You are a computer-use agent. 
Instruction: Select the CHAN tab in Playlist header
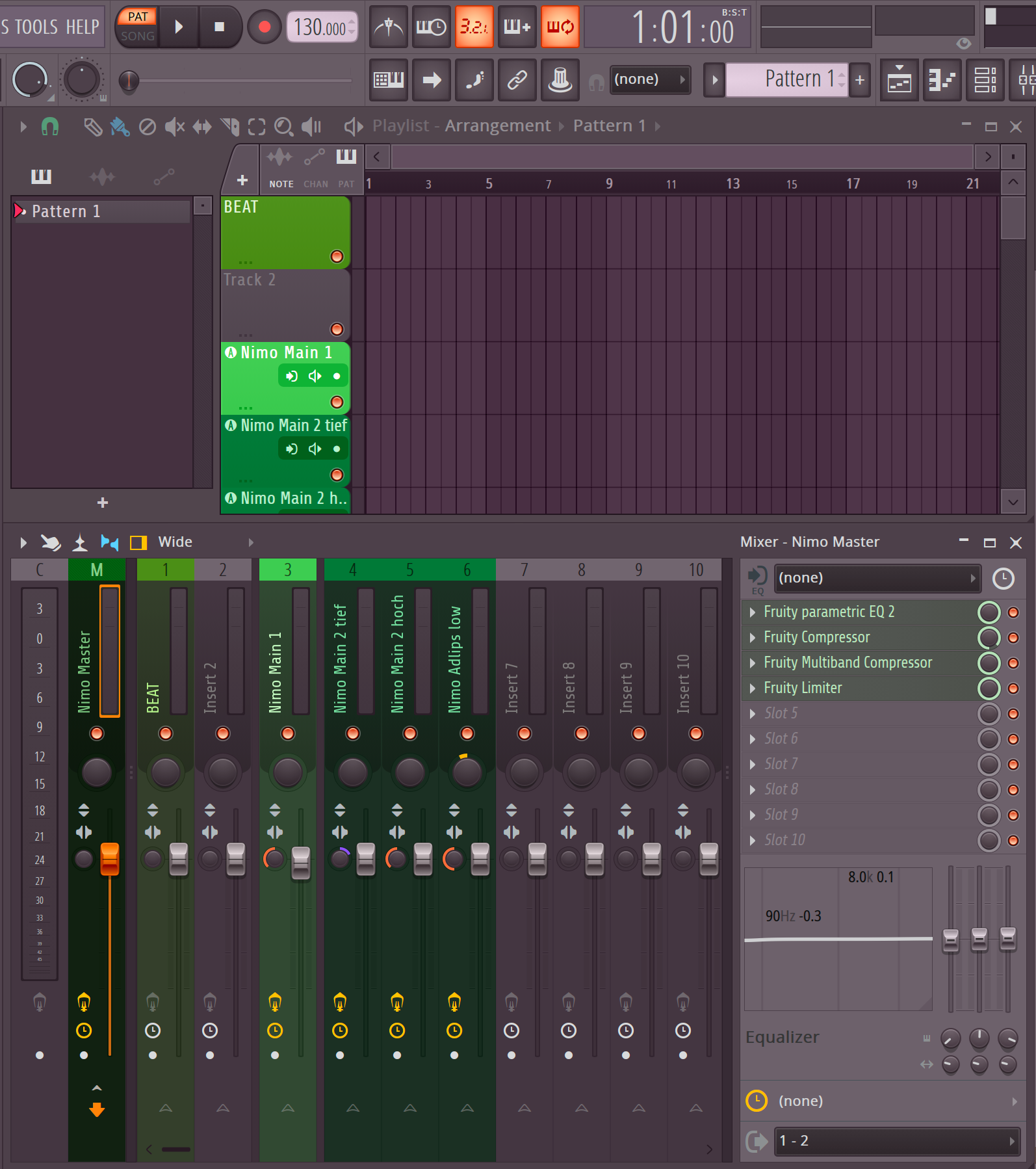click(316, 184)
